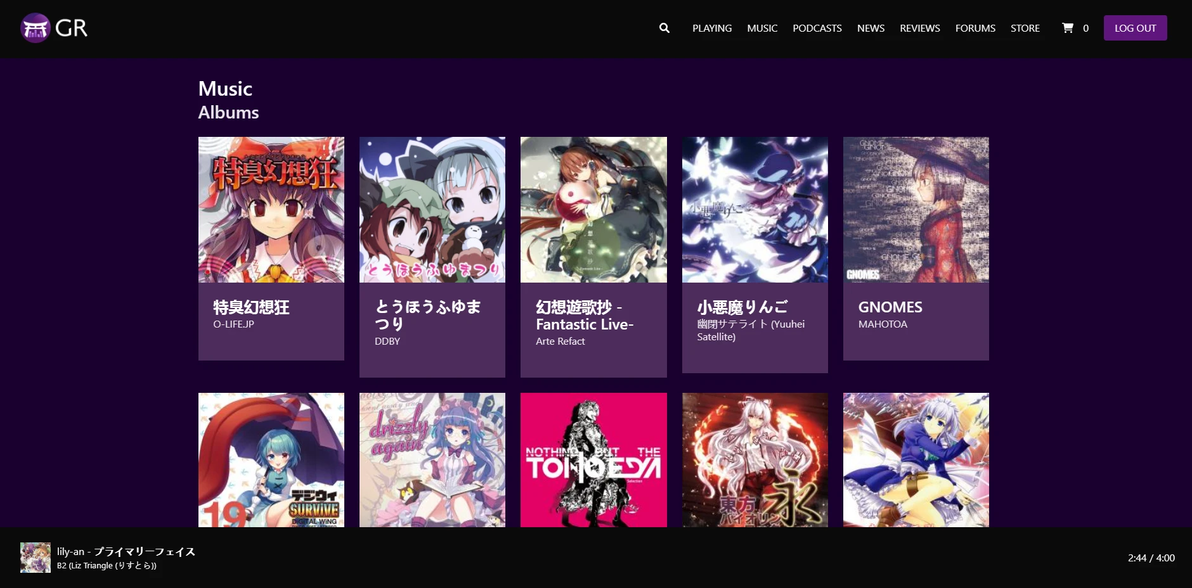Visit the STORE nav link

pos(1025,28)
